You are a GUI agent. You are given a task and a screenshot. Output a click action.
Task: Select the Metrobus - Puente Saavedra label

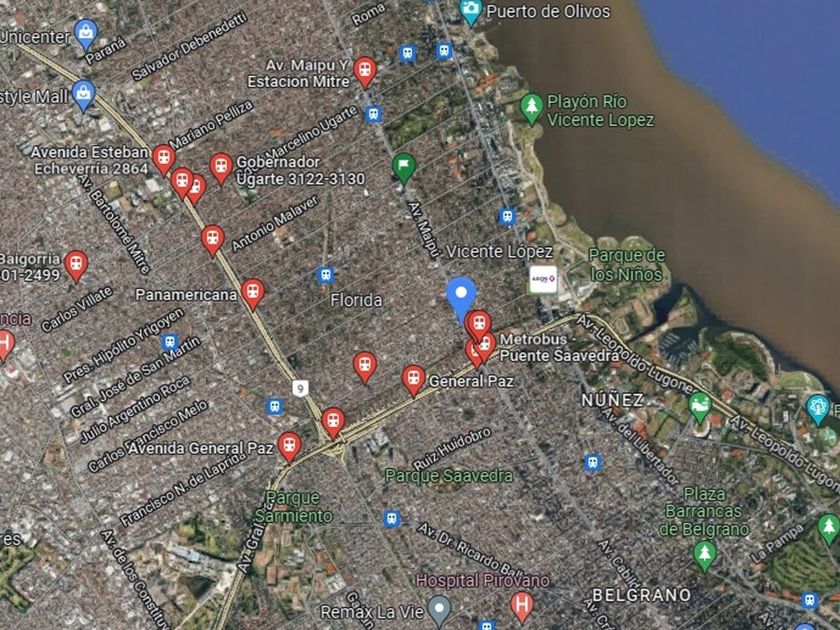(559, 347)
